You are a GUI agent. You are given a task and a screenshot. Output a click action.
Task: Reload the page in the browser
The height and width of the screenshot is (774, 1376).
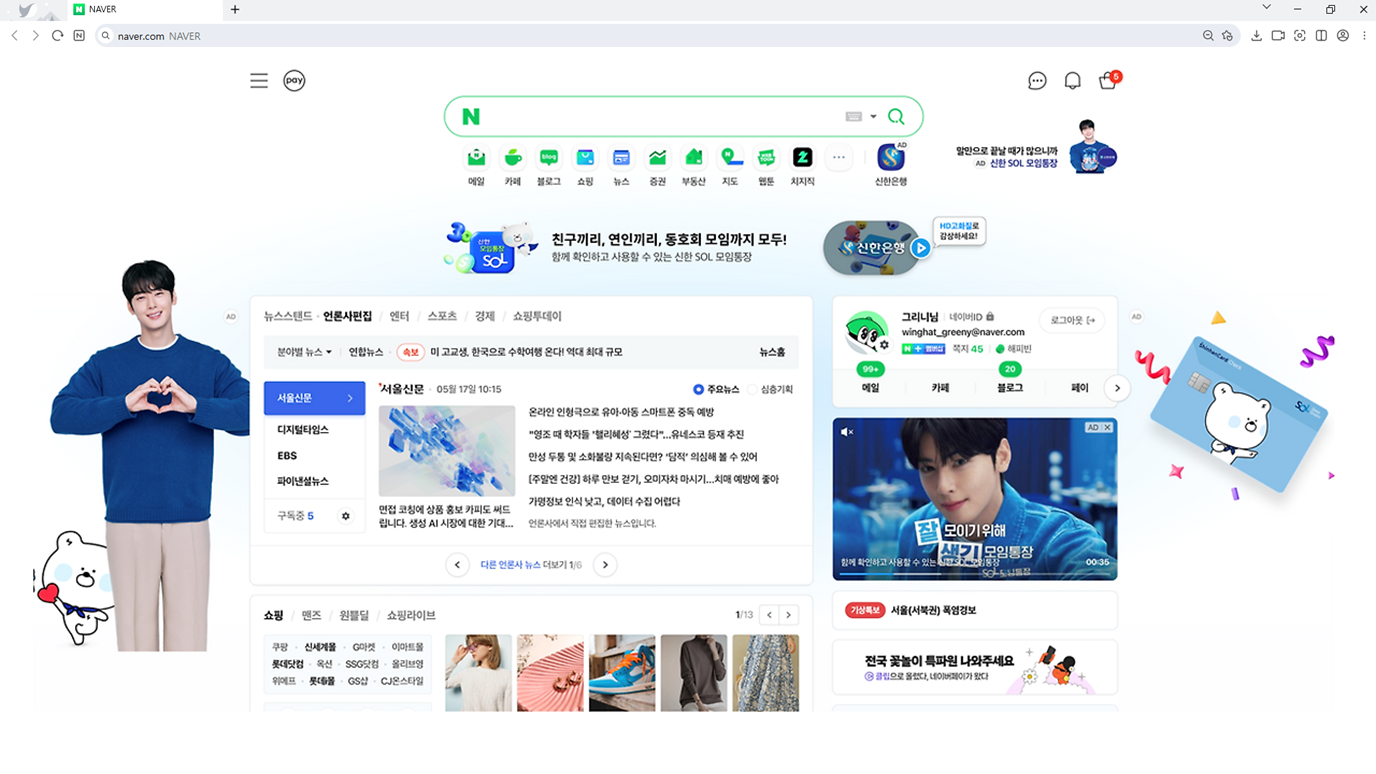point(57,35)
